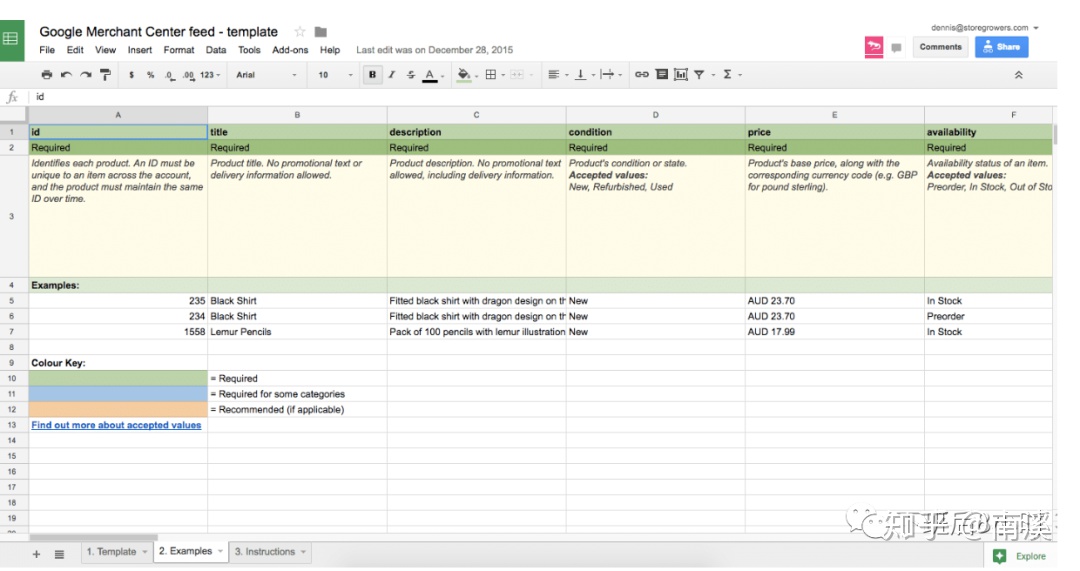Open the Help menu
This screenshot has width=1080, height=571.
point(330,50)
